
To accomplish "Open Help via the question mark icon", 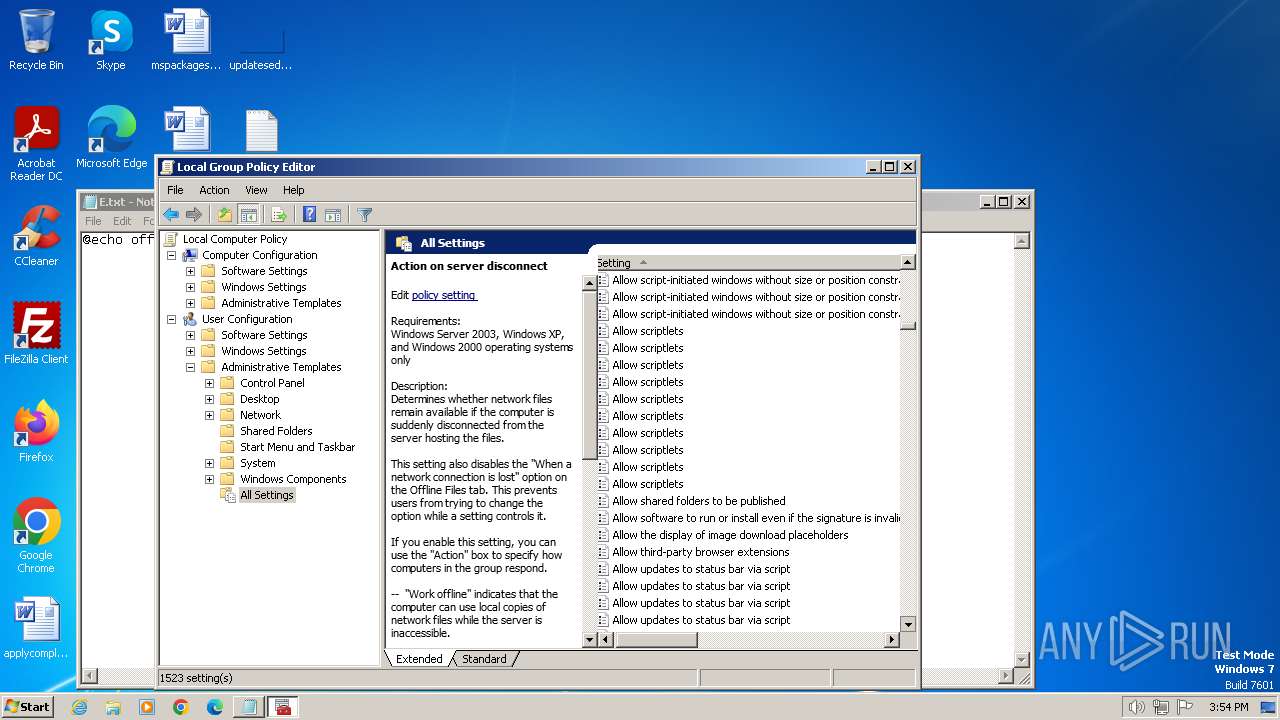I will coord(309,215).
